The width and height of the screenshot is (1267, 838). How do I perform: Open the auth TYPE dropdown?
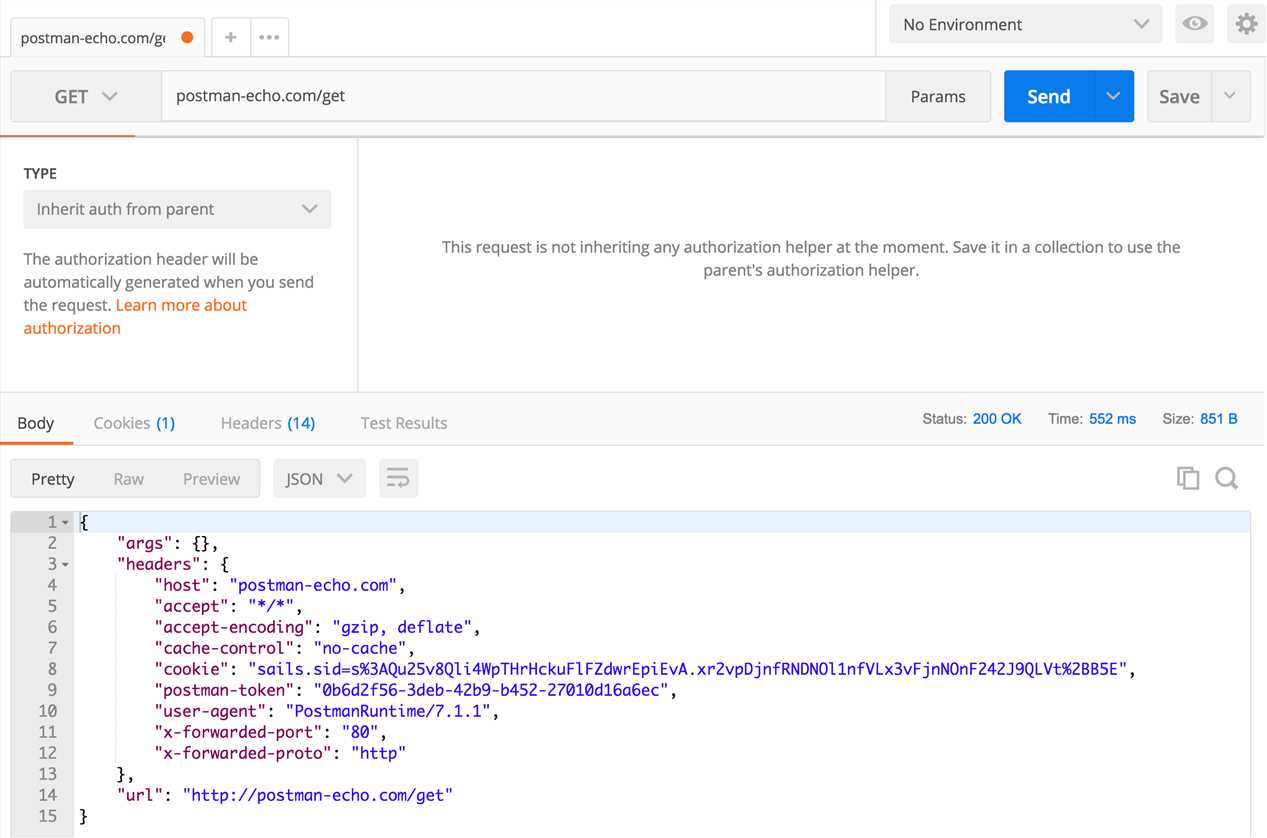(x=177, y=209)
